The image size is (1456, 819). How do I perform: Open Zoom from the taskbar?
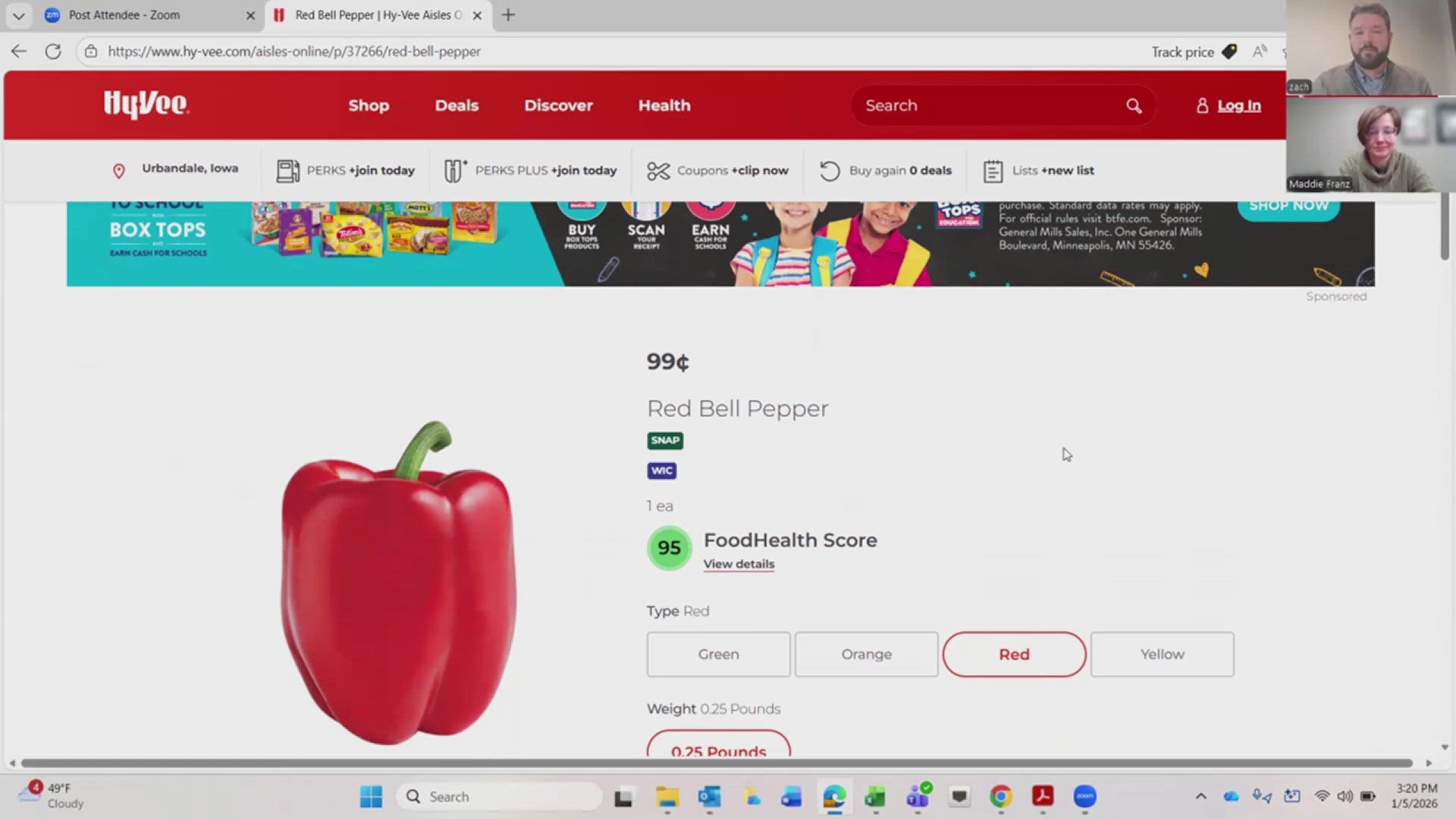click(x=1085, y=797)
